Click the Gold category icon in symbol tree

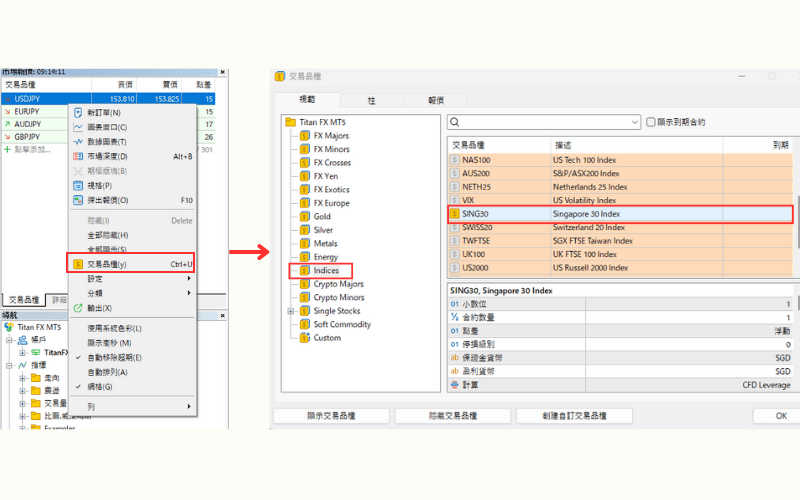[304, 216]
